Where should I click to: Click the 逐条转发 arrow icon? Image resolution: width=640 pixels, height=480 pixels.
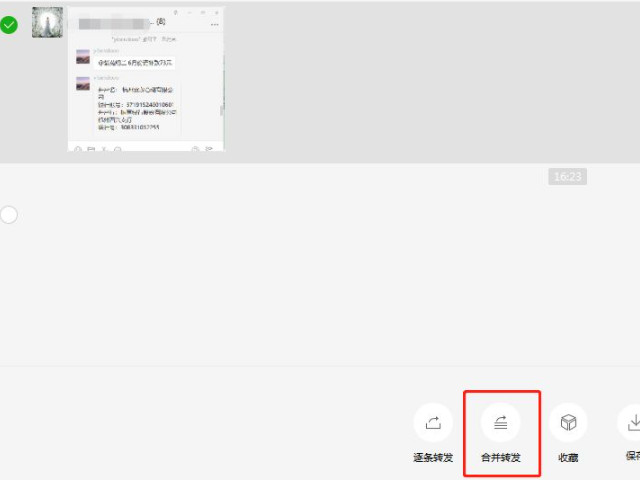pyautogui.click(x=433, y=423)
